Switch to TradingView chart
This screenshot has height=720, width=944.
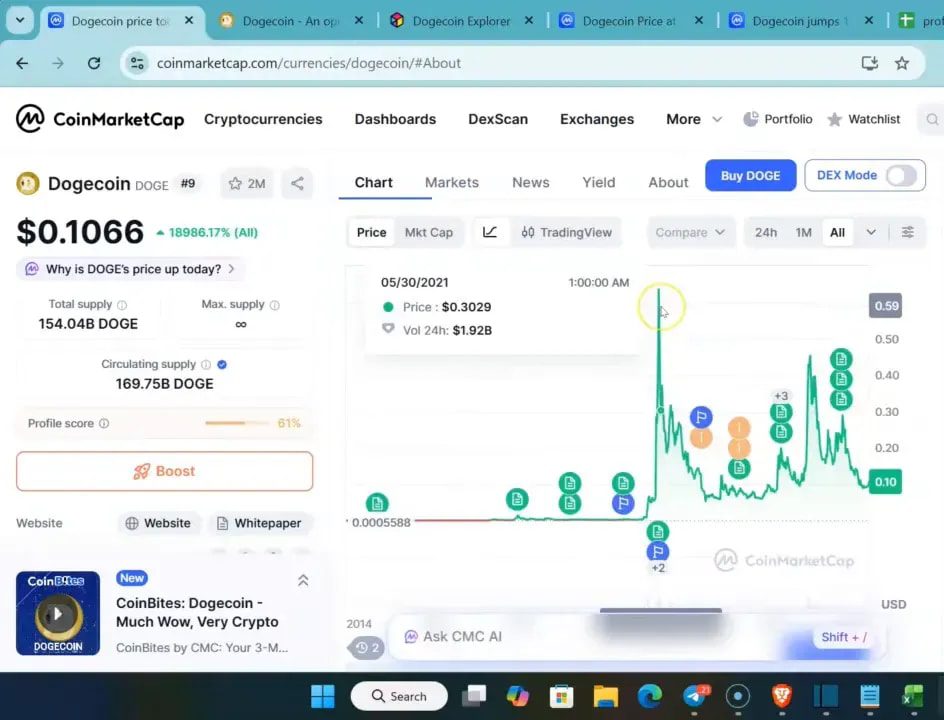(x=567, y=232)
